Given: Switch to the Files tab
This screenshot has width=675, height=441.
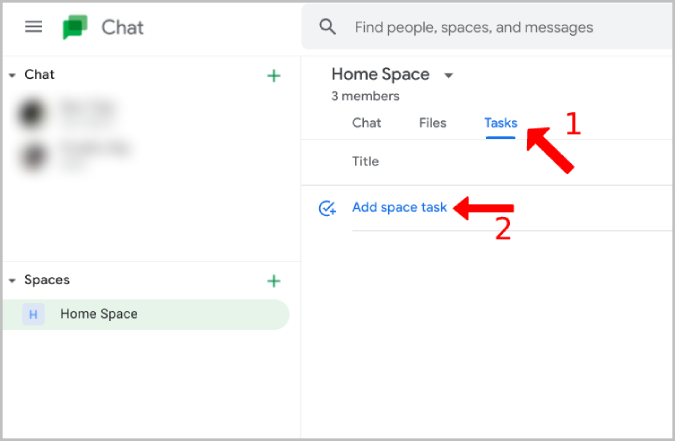Looking at the screenshot, I should tap(433, 123).
